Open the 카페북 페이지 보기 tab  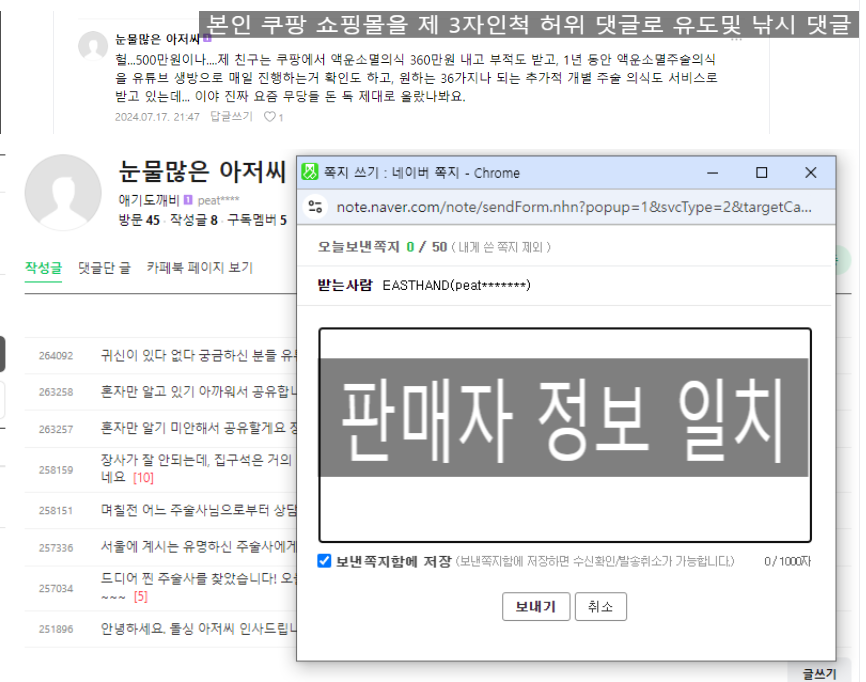199,268
